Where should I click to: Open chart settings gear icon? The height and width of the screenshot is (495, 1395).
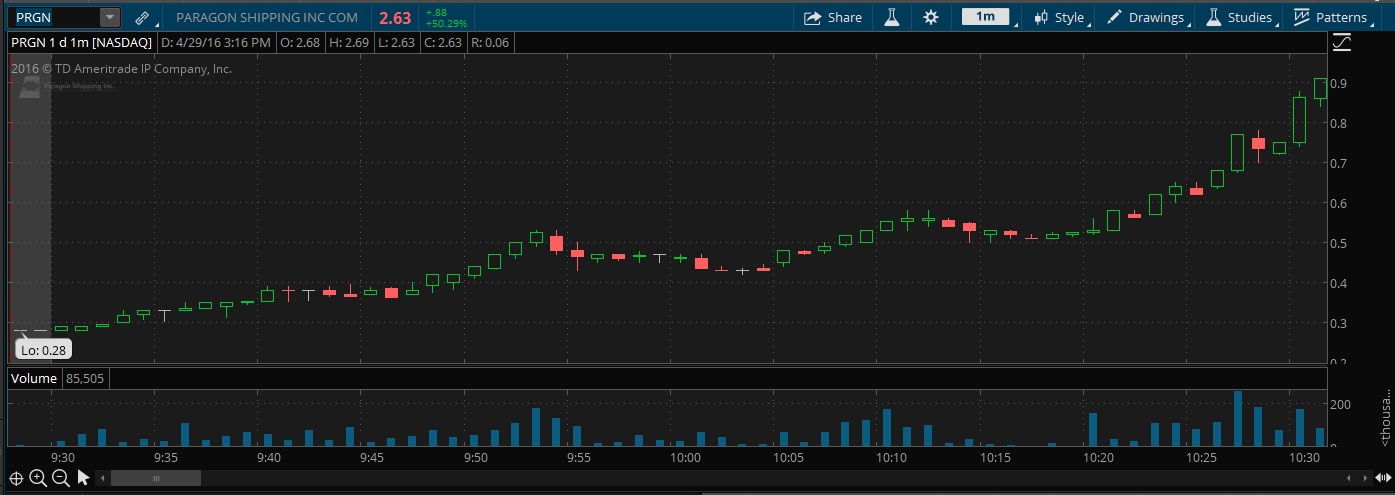point(931,17)
